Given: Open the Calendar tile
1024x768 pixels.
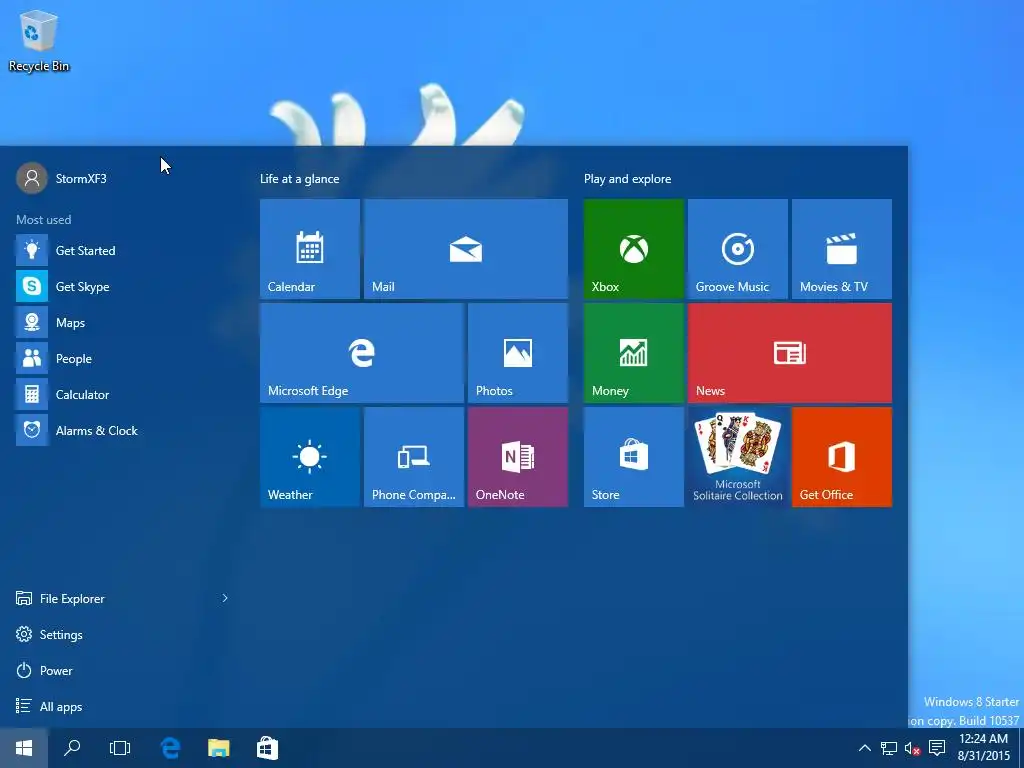Looking at the screenshot, I should pos(310,249).
